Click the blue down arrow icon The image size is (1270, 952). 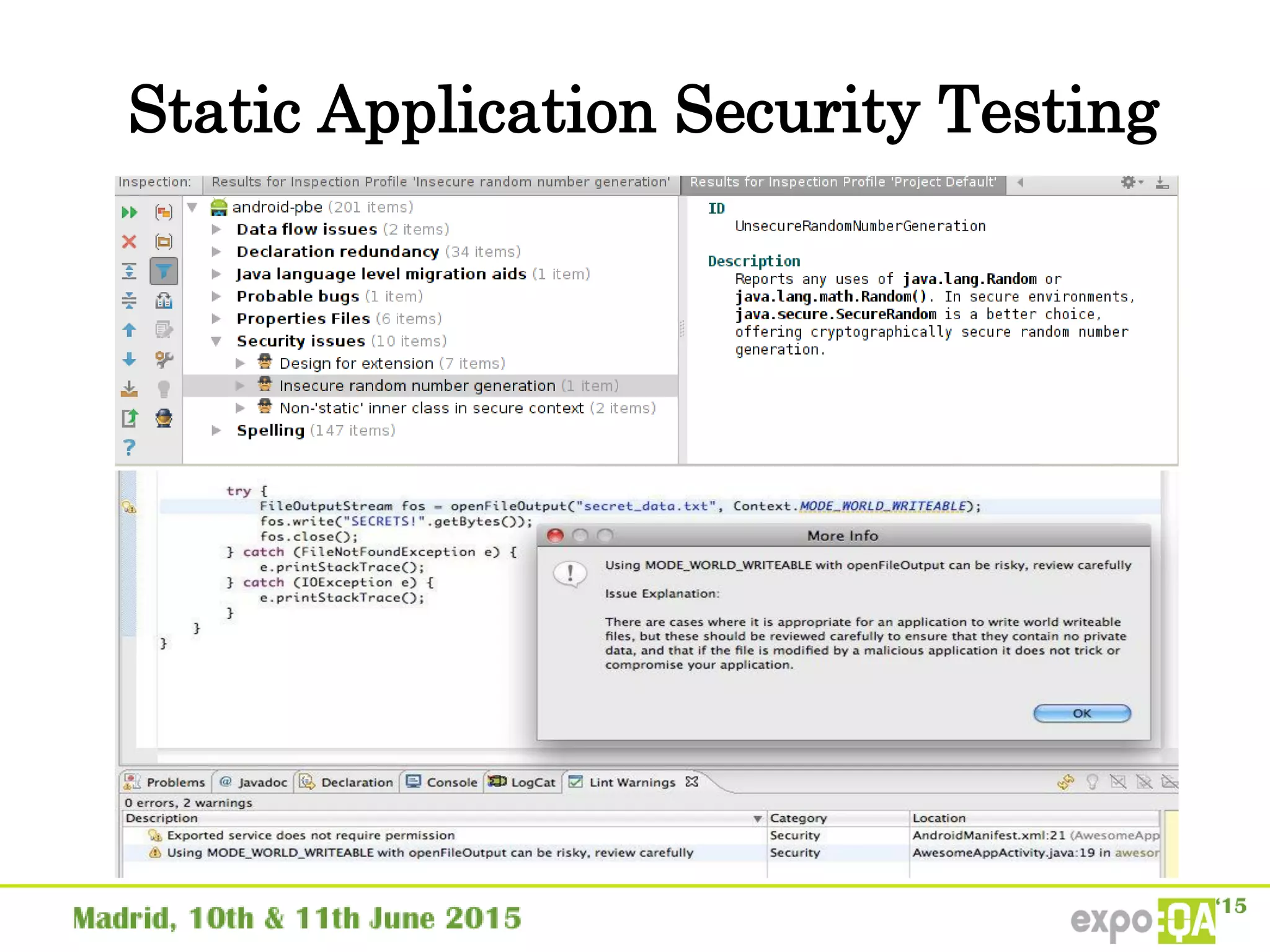tap(129, 359)
